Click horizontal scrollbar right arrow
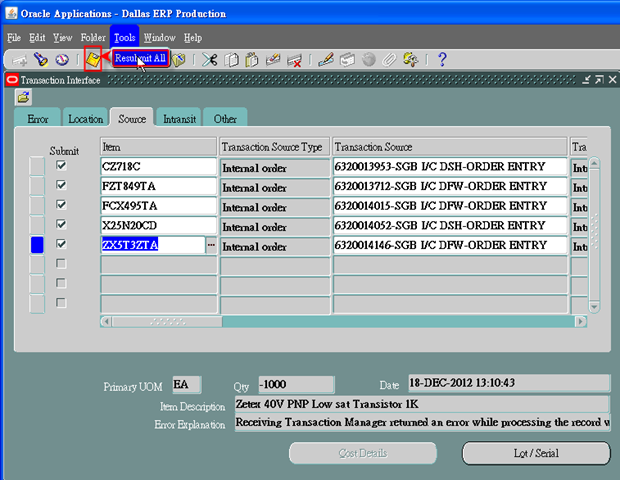The height and width of the screenshot is (480, 620). click(x=580, y=321)
